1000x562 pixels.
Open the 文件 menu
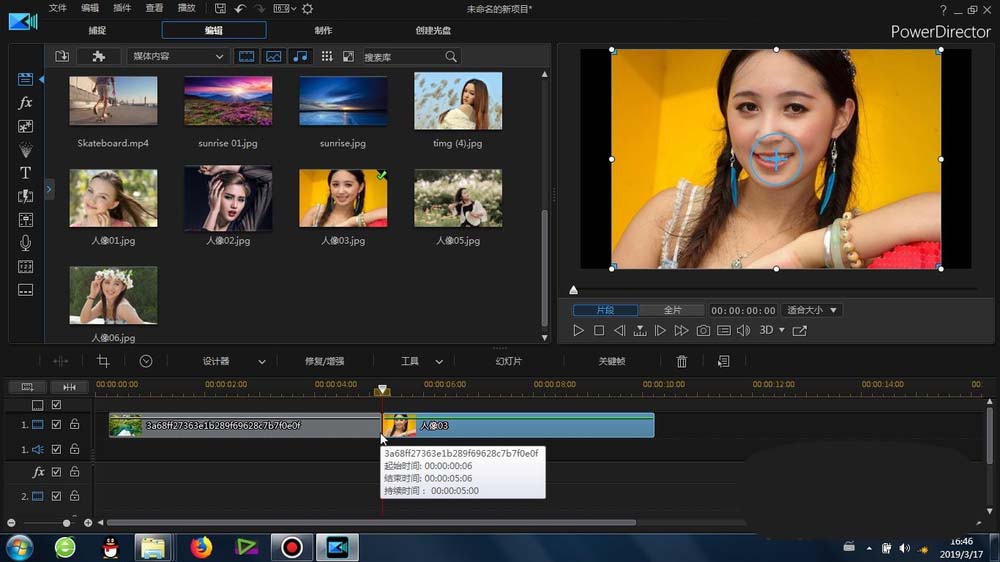(x=58, y=8)
